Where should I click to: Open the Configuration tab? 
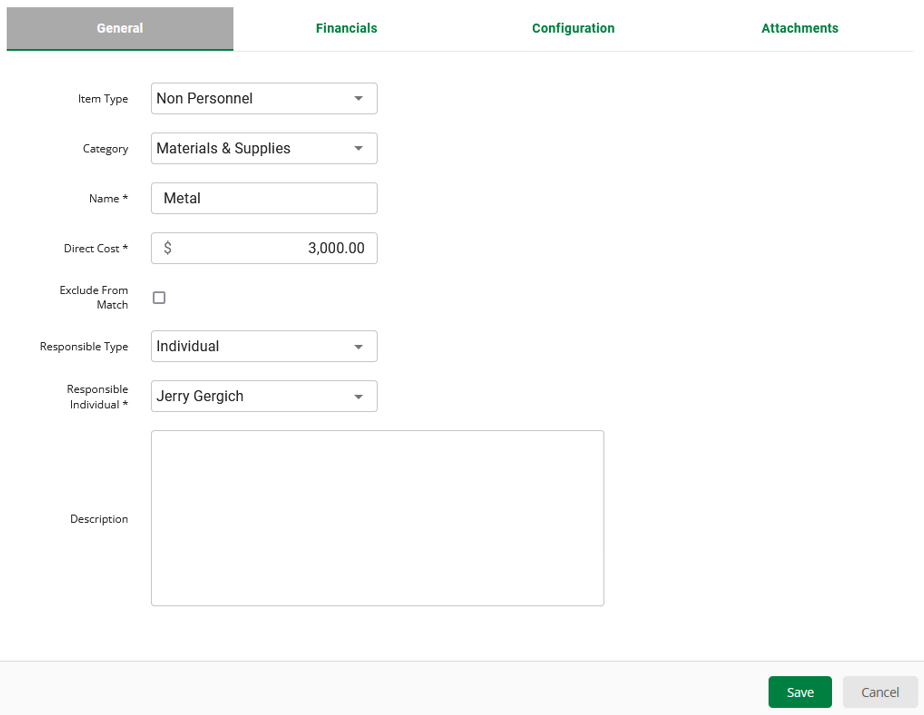point(573,28)
